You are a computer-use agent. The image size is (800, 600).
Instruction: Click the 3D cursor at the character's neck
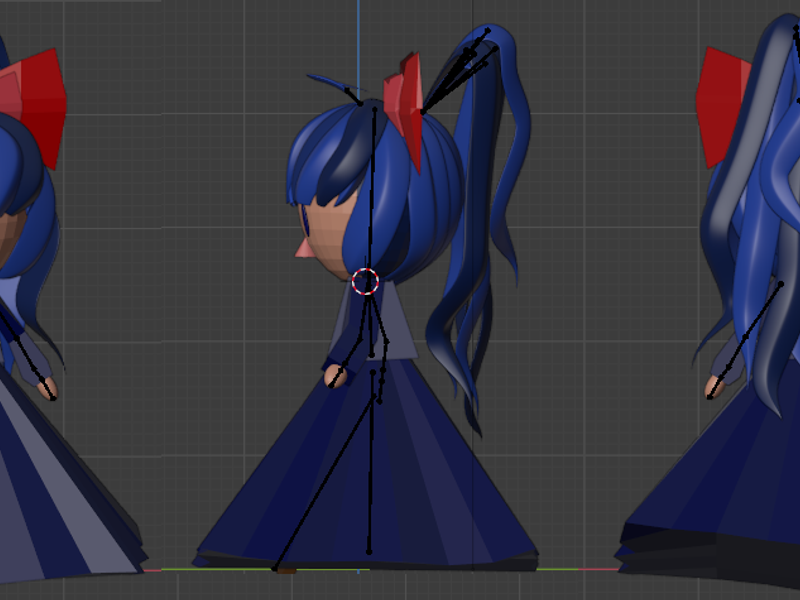[365, 281]
